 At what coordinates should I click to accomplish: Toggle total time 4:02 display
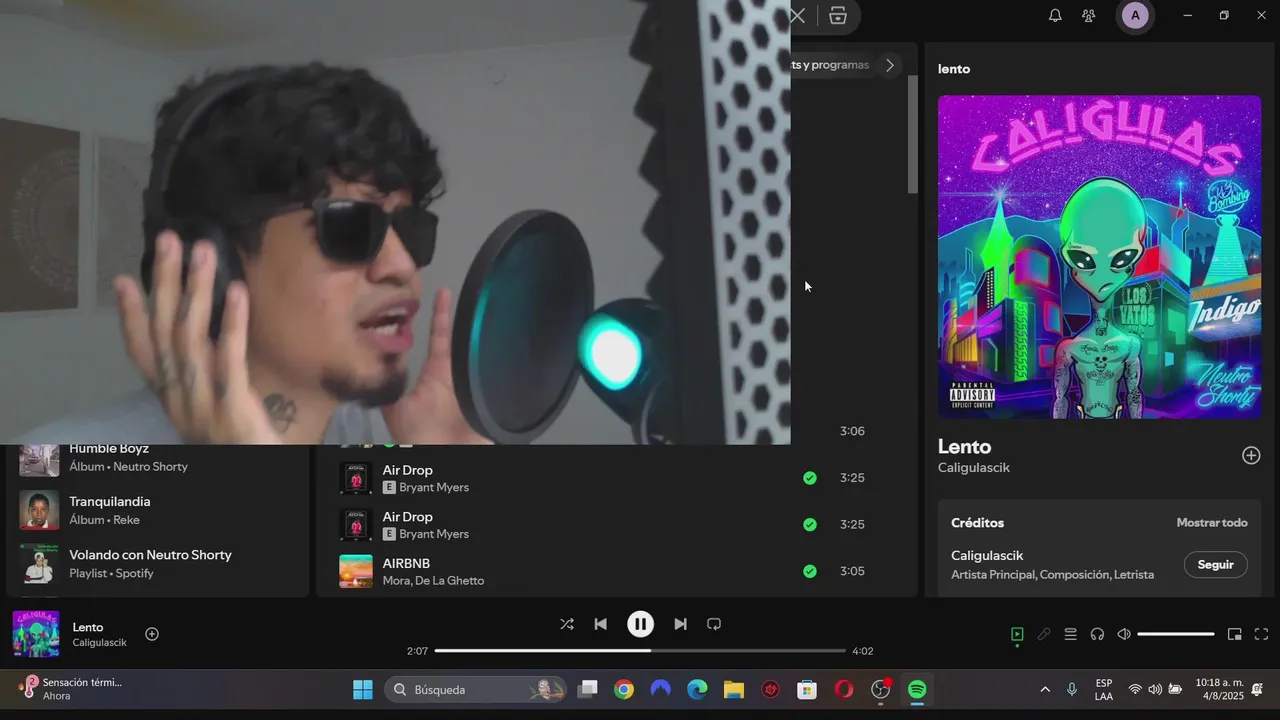click(x=862, y=651)
